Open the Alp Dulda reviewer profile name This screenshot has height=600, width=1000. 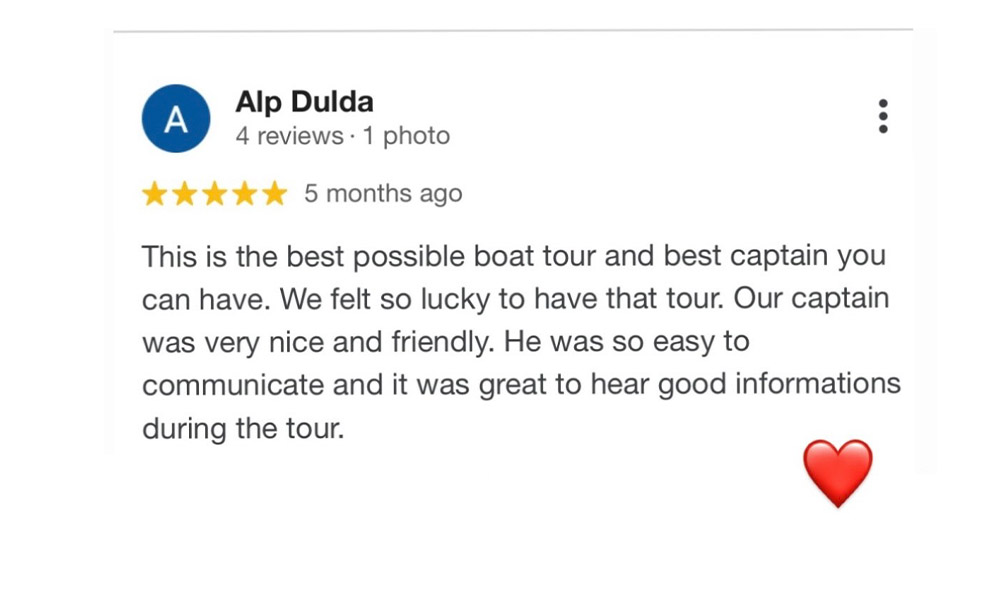click(304, 102)
